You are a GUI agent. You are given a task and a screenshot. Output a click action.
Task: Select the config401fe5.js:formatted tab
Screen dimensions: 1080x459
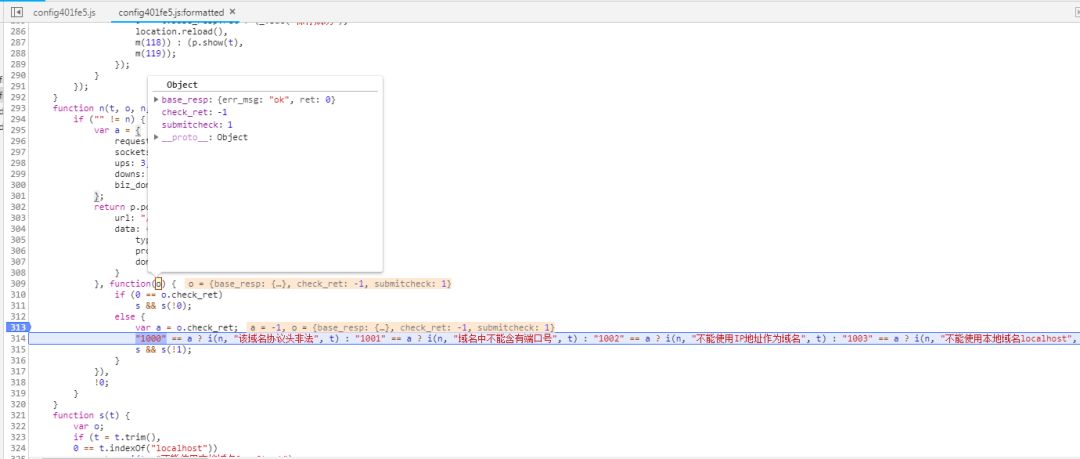coord(171,13)
